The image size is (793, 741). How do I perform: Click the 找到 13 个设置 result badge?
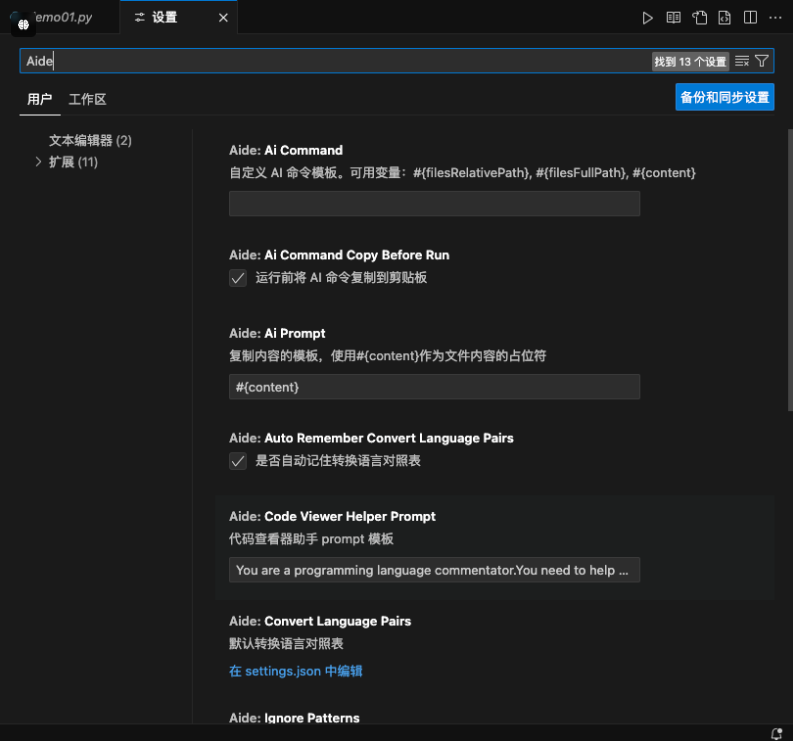[x=690, y=61]
